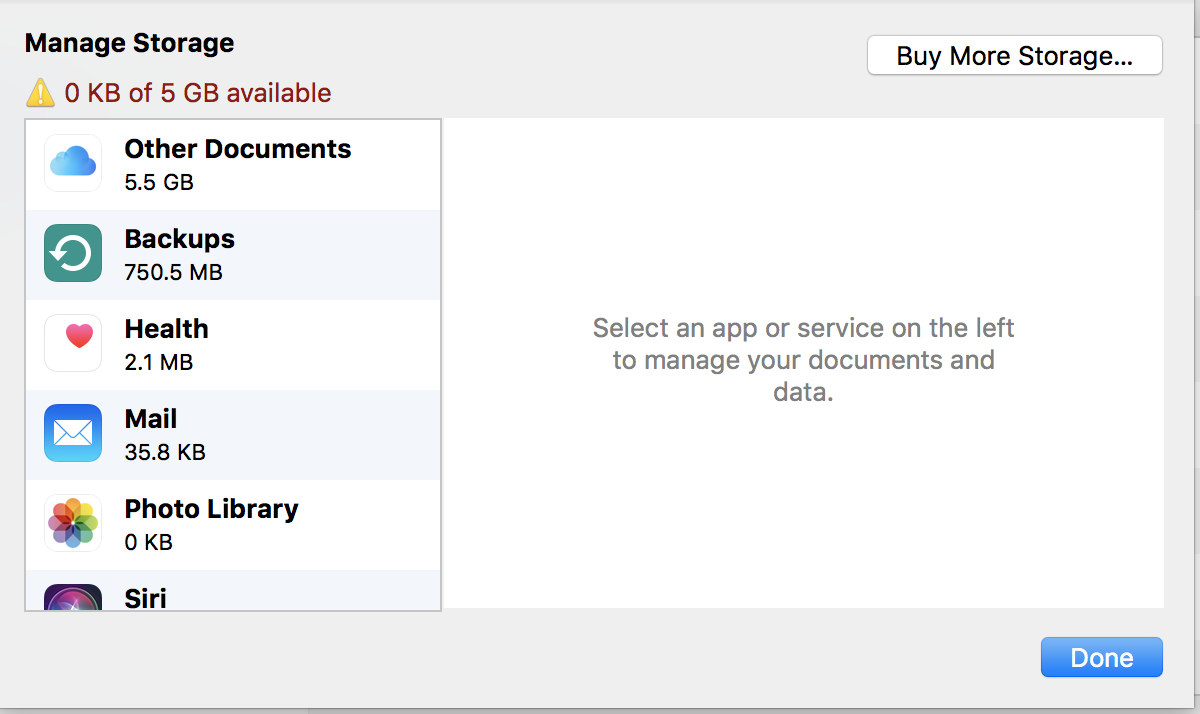
Task: Select the Siri label
Action: tap(146, 598)
